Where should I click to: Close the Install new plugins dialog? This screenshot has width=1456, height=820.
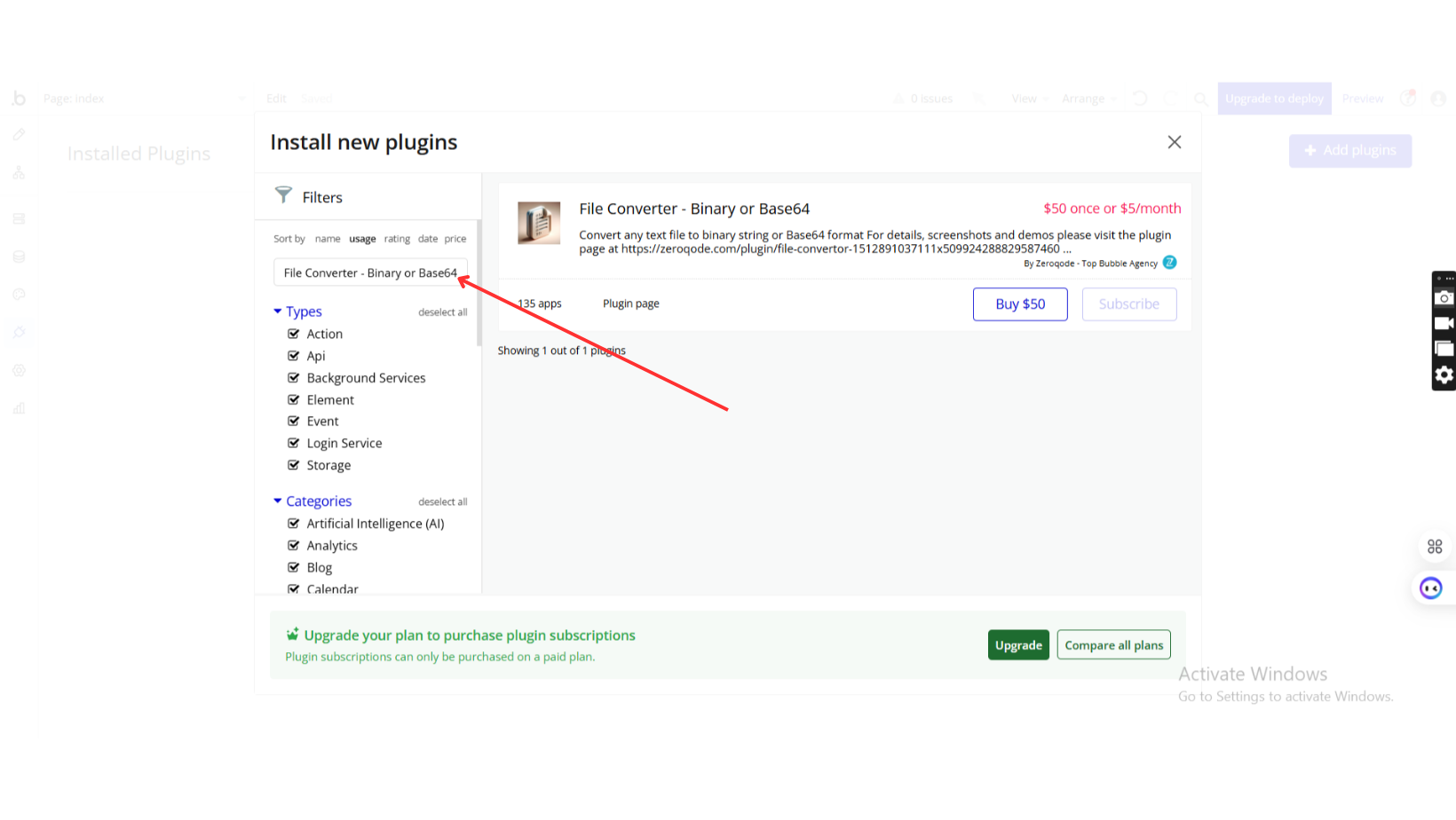(1175, 142)
